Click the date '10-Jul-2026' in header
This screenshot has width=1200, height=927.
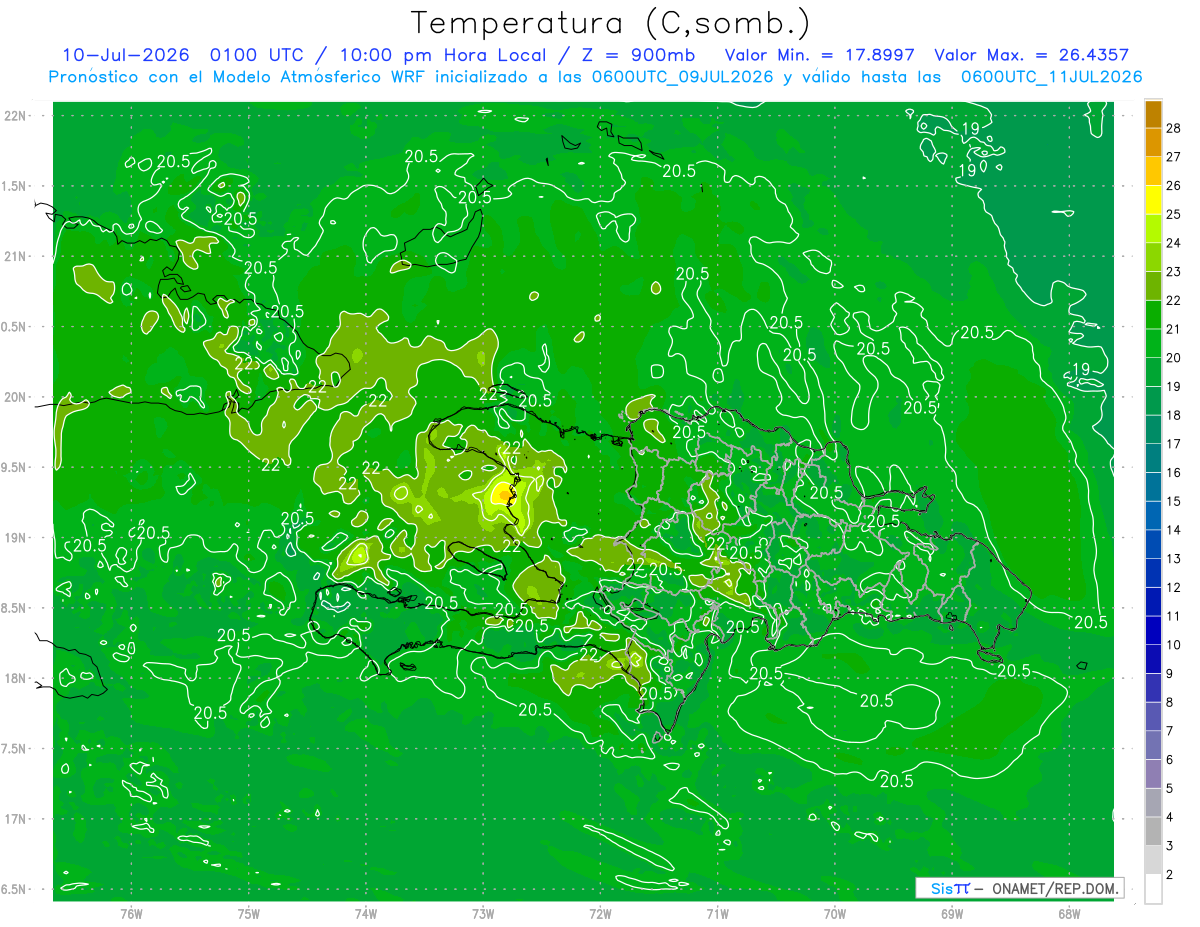click(126, 55)
